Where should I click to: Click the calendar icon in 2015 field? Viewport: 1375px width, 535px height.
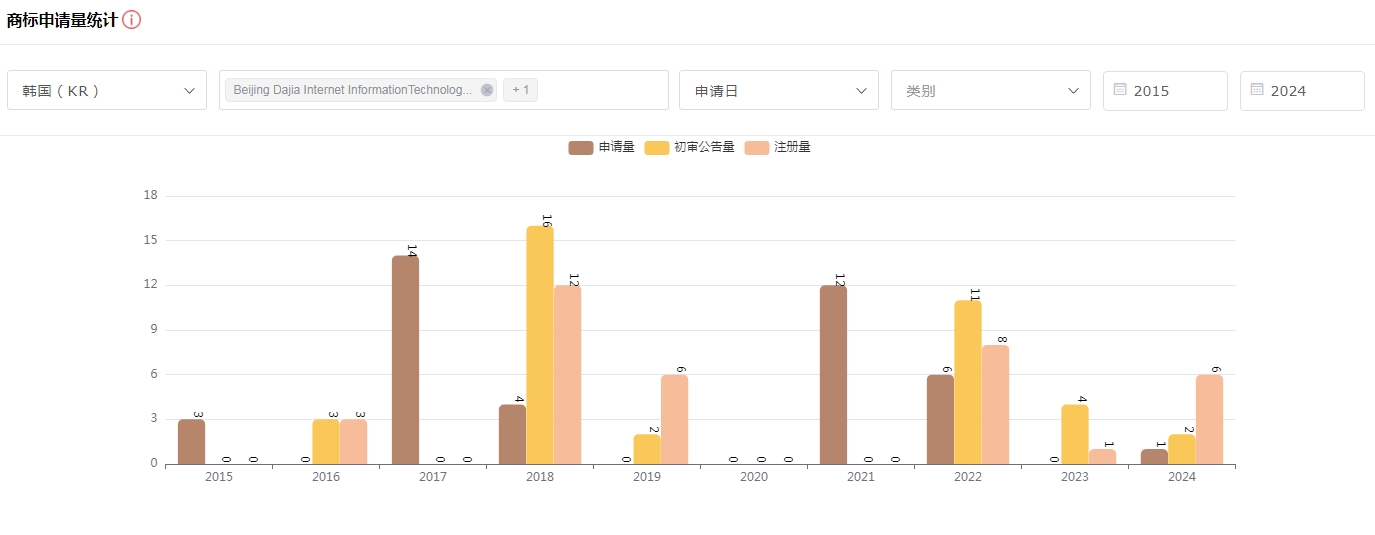tap(1120, 89)
